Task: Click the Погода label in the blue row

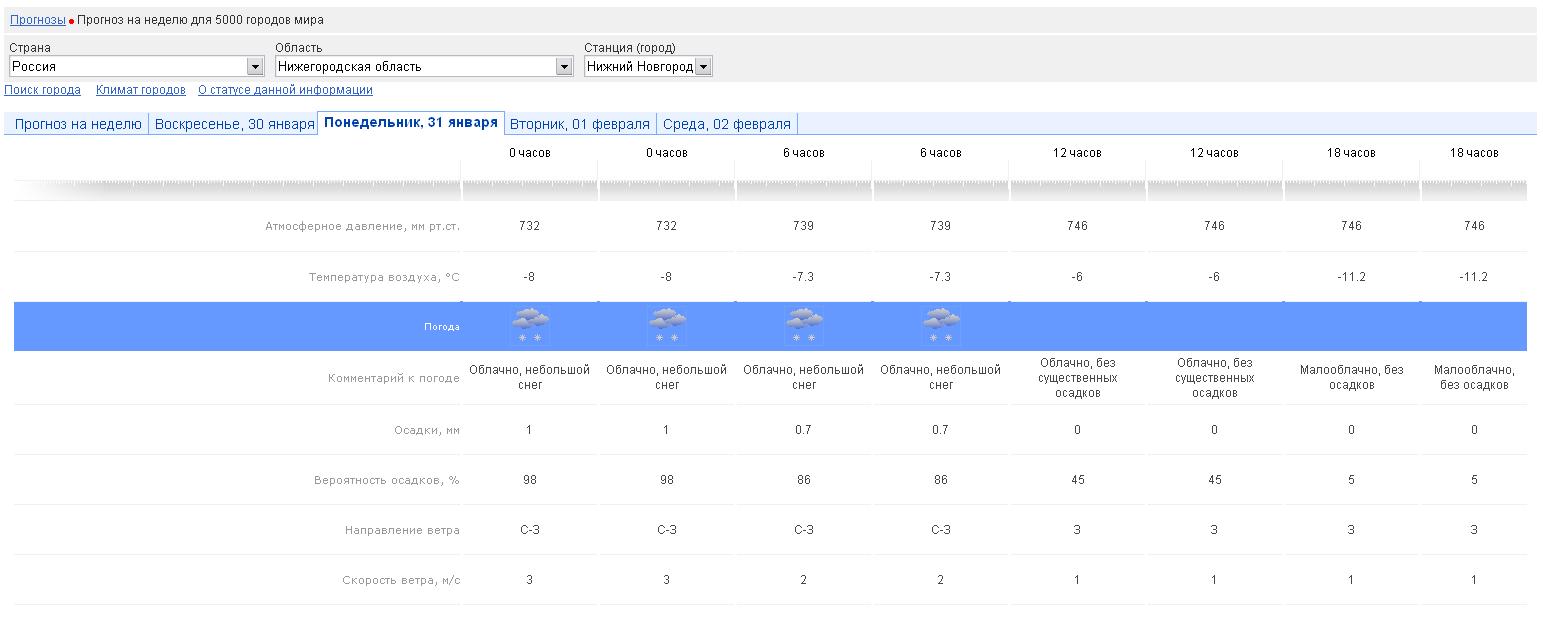Action: (441, 327)
